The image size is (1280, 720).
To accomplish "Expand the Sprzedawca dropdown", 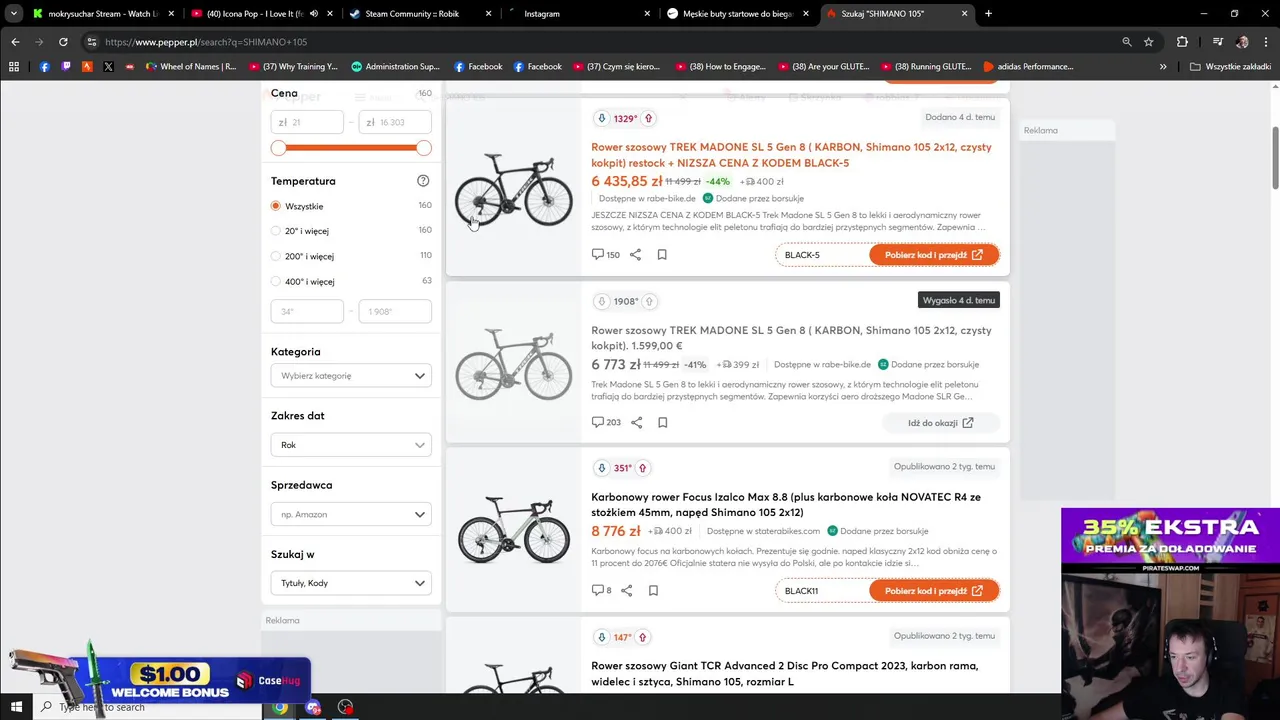I will 351,514.
